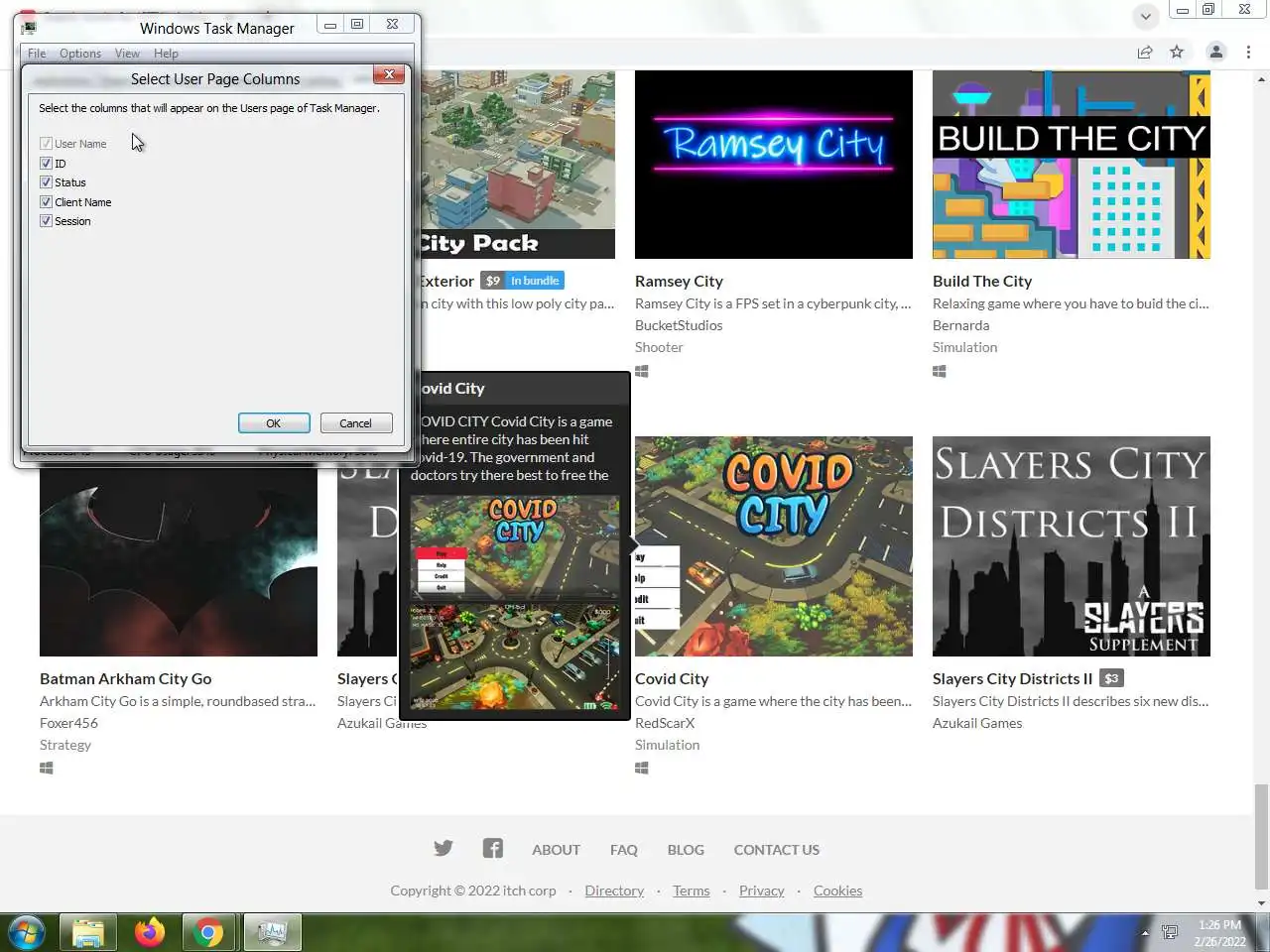Image resolution: width=1270 pixels, height=952 pixels.
Task: Open the Batman Arkham City Go thumbnail
Action: [x=179, y=561]
